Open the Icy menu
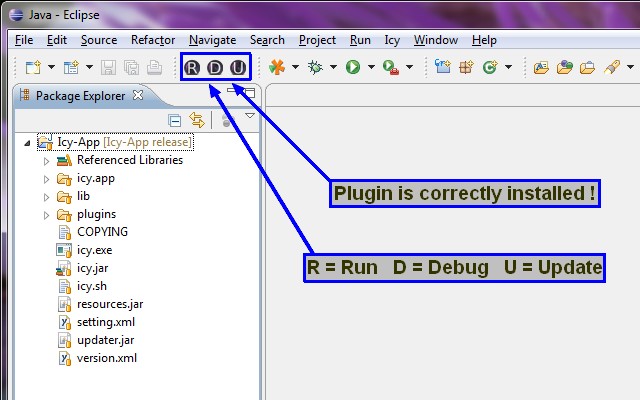640x400 pixels. [392, 40]
